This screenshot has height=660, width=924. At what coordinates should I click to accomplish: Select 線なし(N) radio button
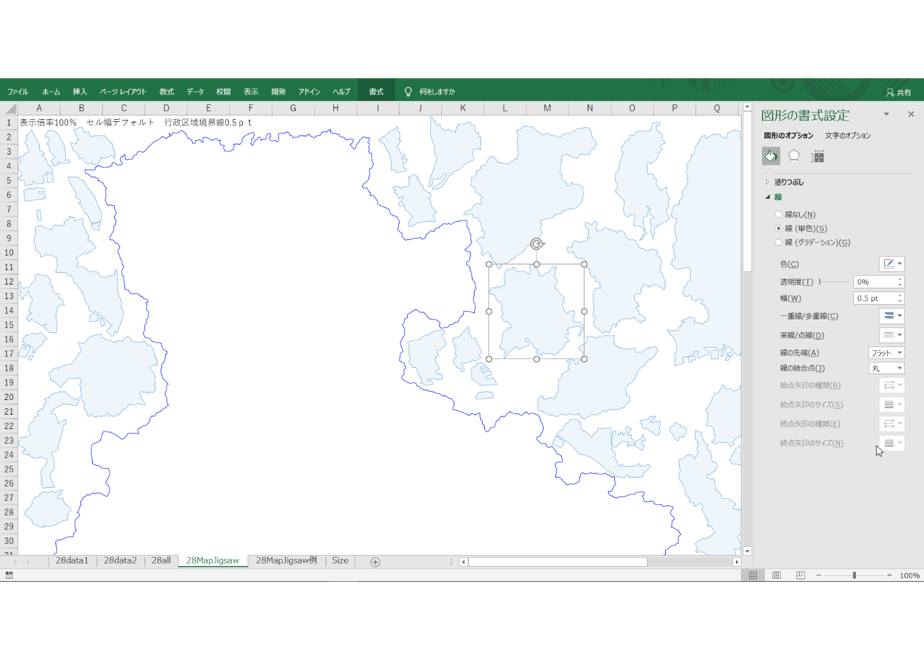pyautogui.click(x=778, y=214)
